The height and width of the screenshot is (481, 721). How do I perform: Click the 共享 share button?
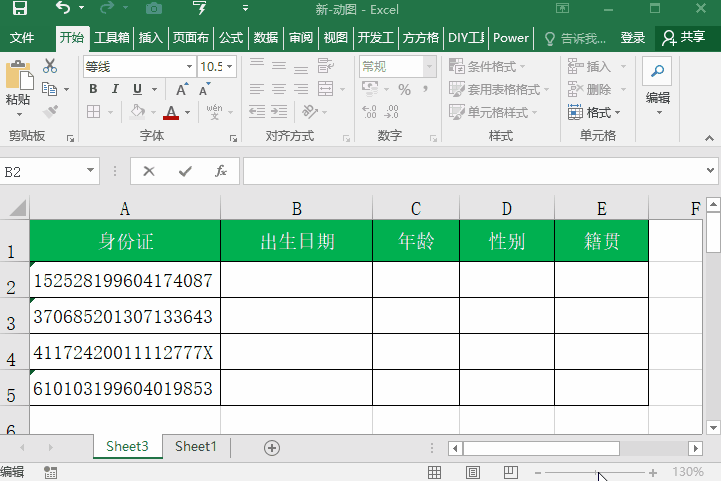[x=684, y=38]
